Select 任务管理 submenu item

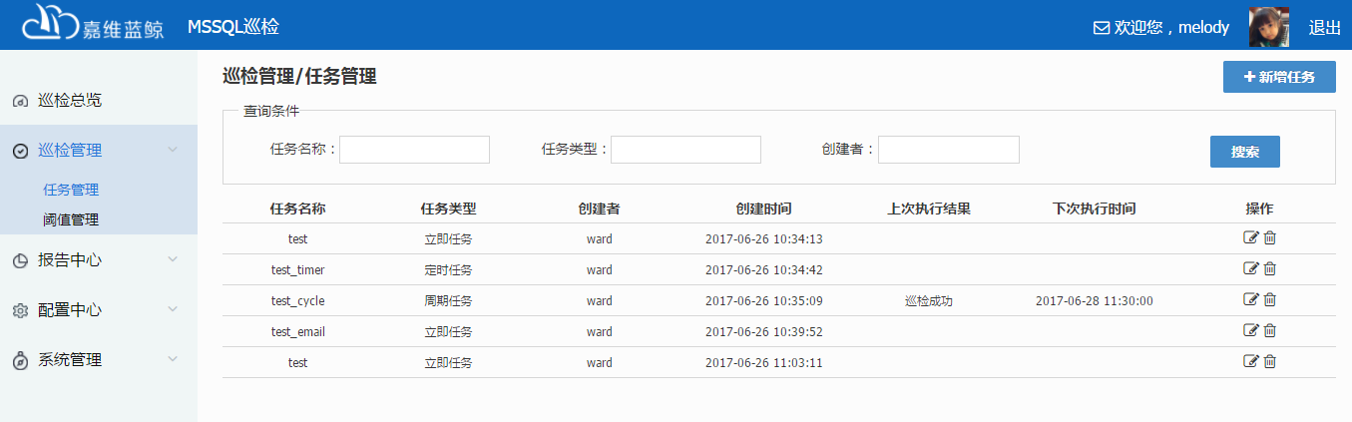coord(71,189)
